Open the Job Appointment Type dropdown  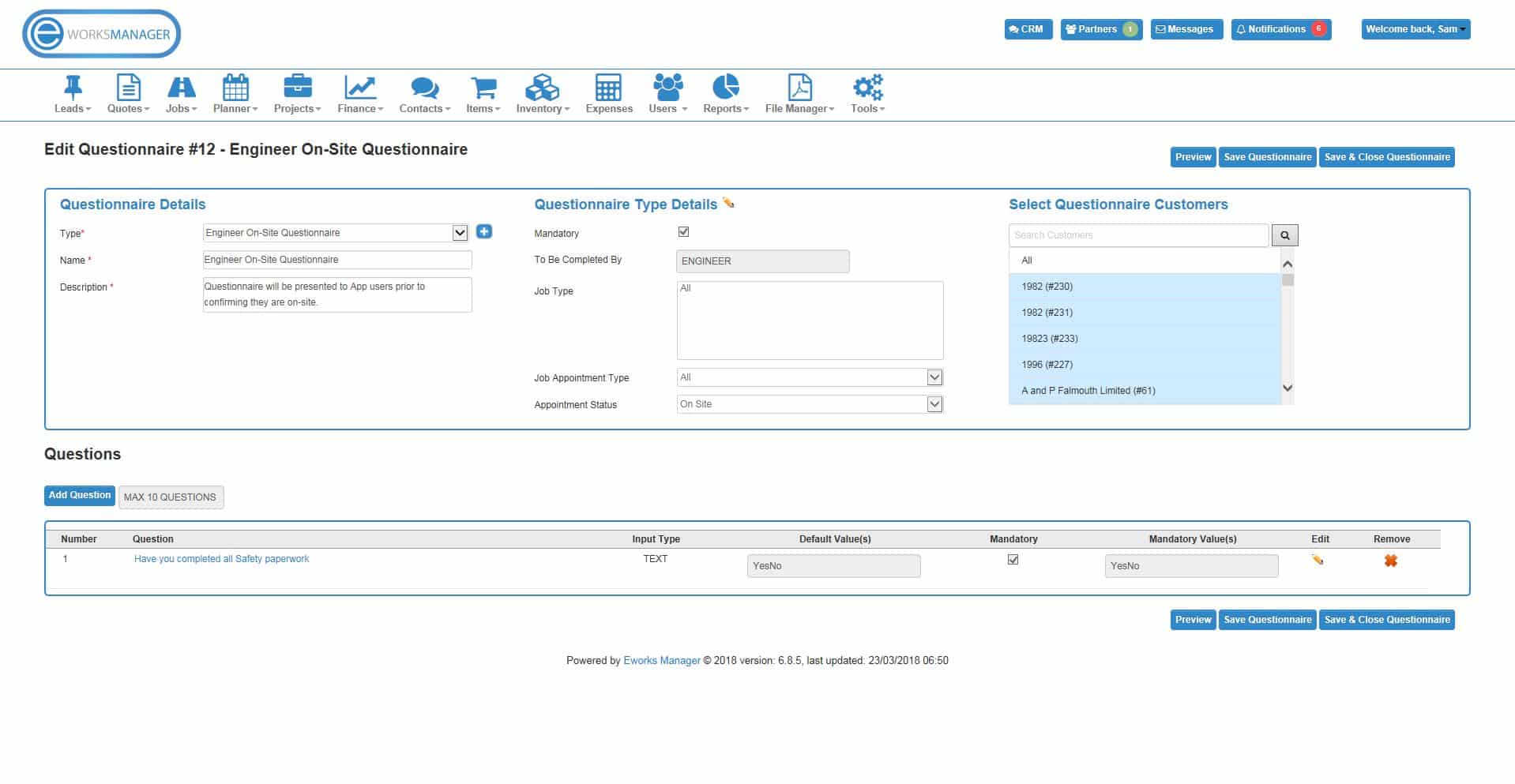(x=810, y=377)
